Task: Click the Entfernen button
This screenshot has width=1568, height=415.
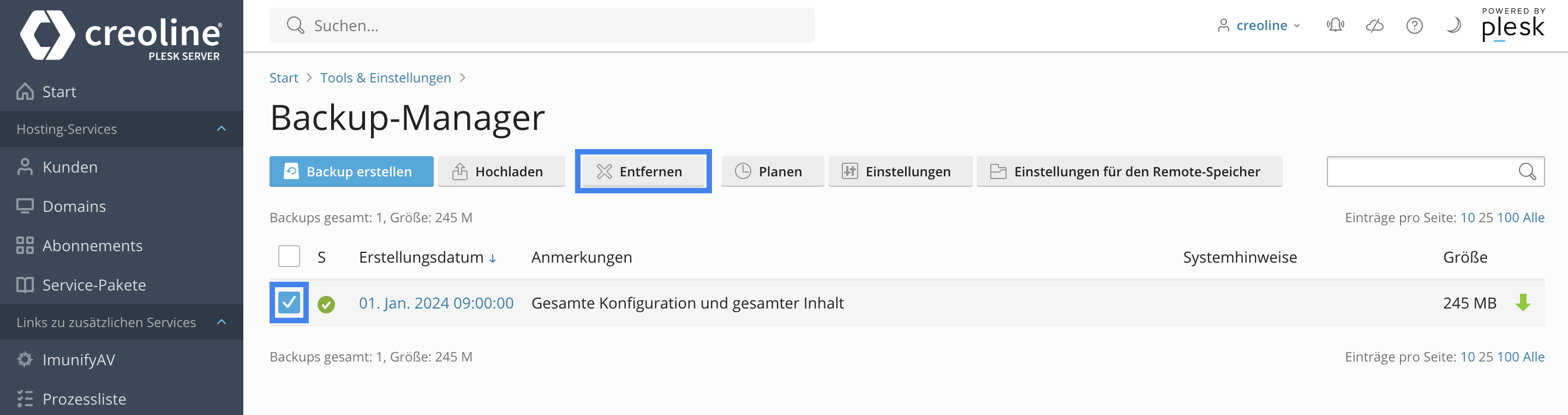Action: click(643, 171)
